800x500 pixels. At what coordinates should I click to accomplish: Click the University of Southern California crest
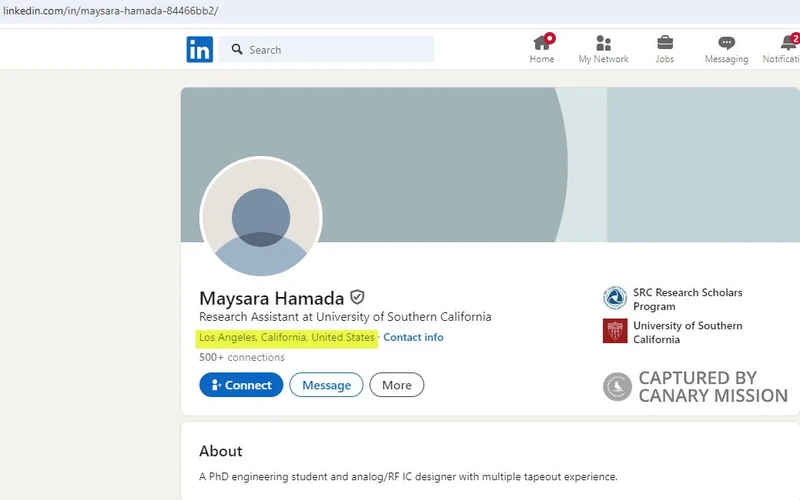[615, 331]
